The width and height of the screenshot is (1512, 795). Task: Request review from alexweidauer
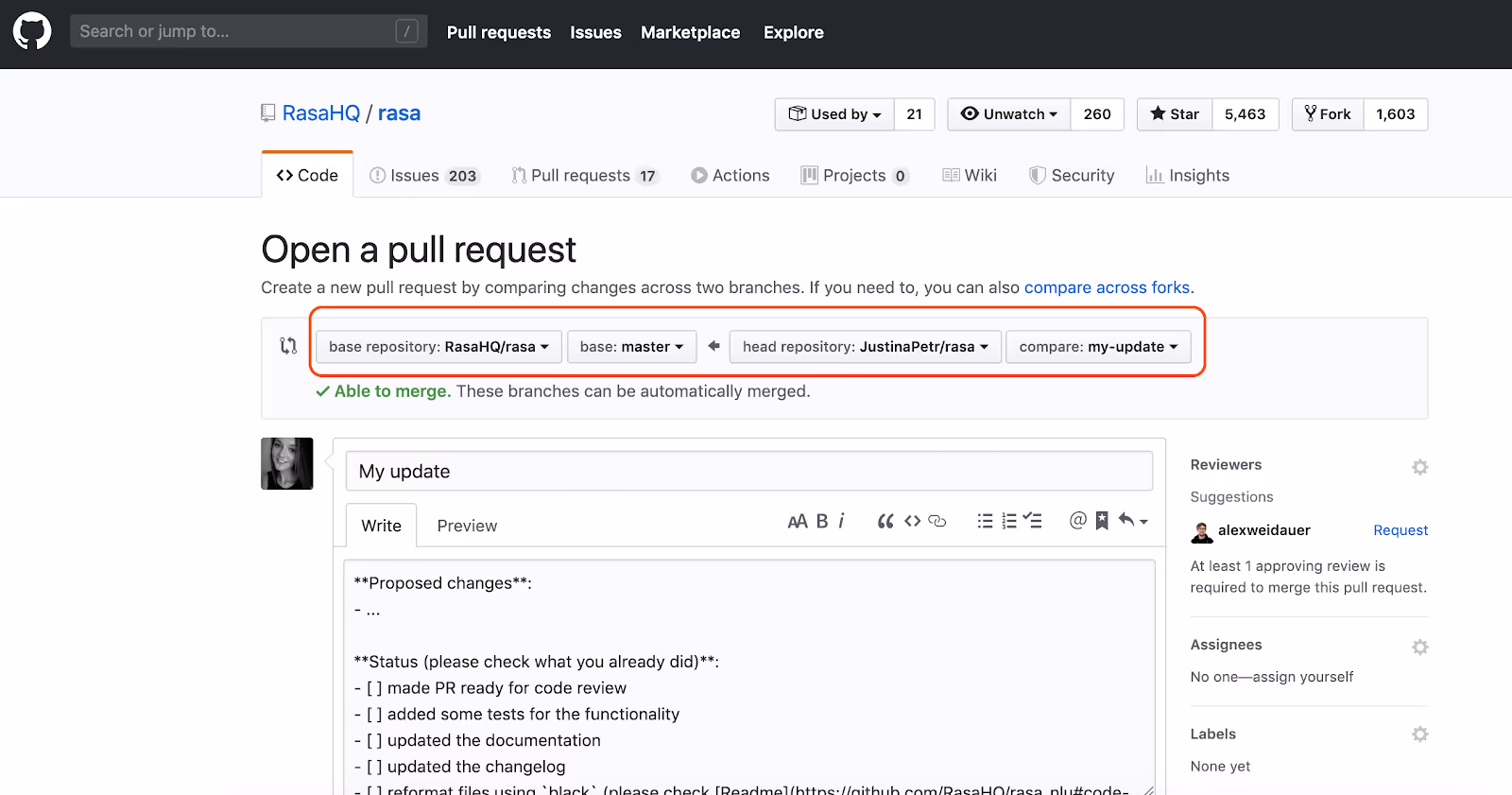coord(1400,530)
